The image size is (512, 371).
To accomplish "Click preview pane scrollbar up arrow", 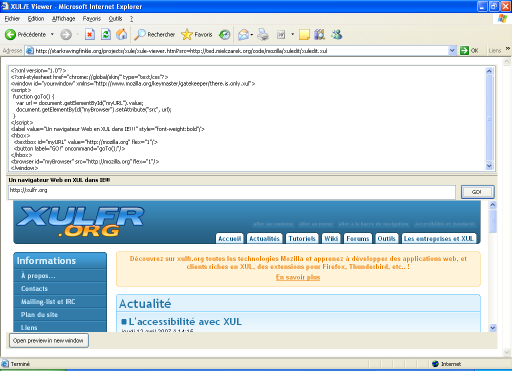I will (x=493, y=205).
